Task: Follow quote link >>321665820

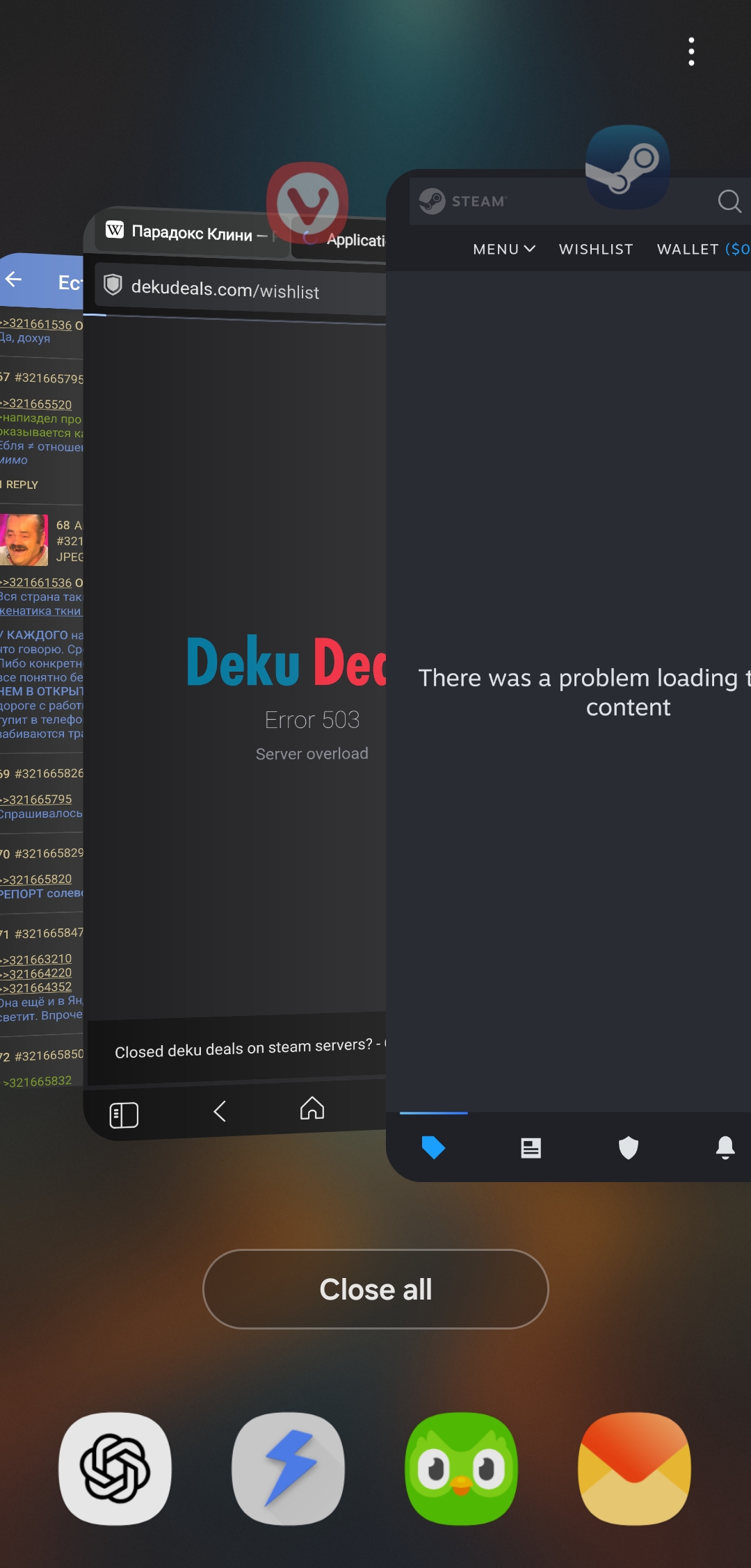Action: 36,880
